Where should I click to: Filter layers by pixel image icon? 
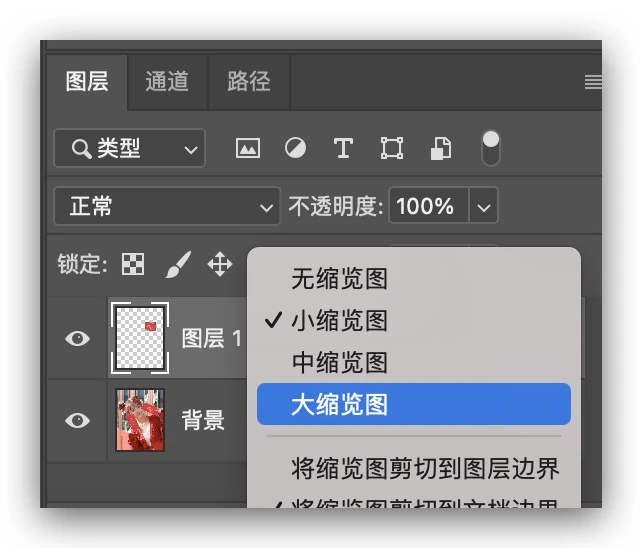tap(247, 149)
